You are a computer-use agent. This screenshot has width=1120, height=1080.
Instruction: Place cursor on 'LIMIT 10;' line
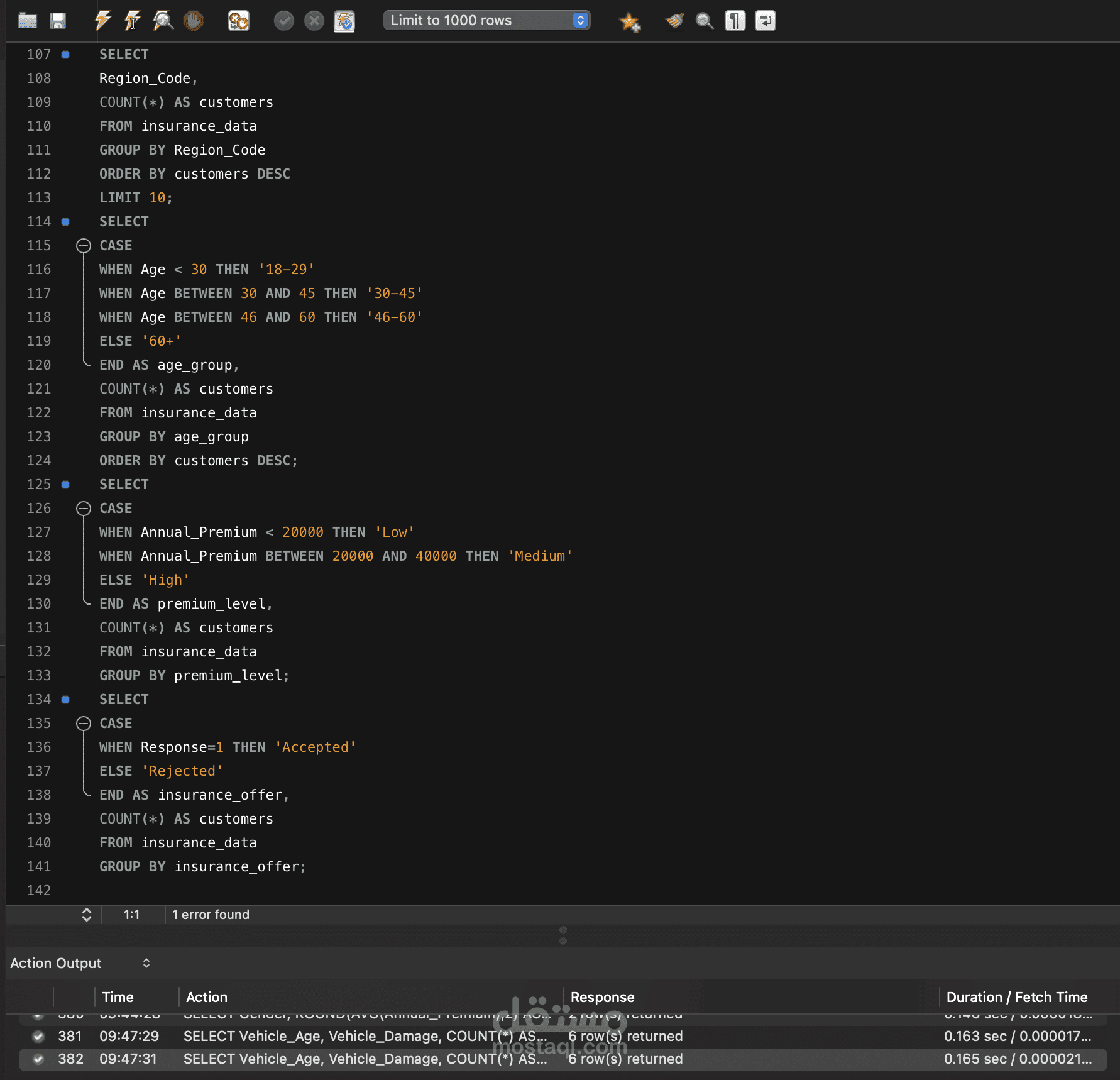(x=136, y=198)
